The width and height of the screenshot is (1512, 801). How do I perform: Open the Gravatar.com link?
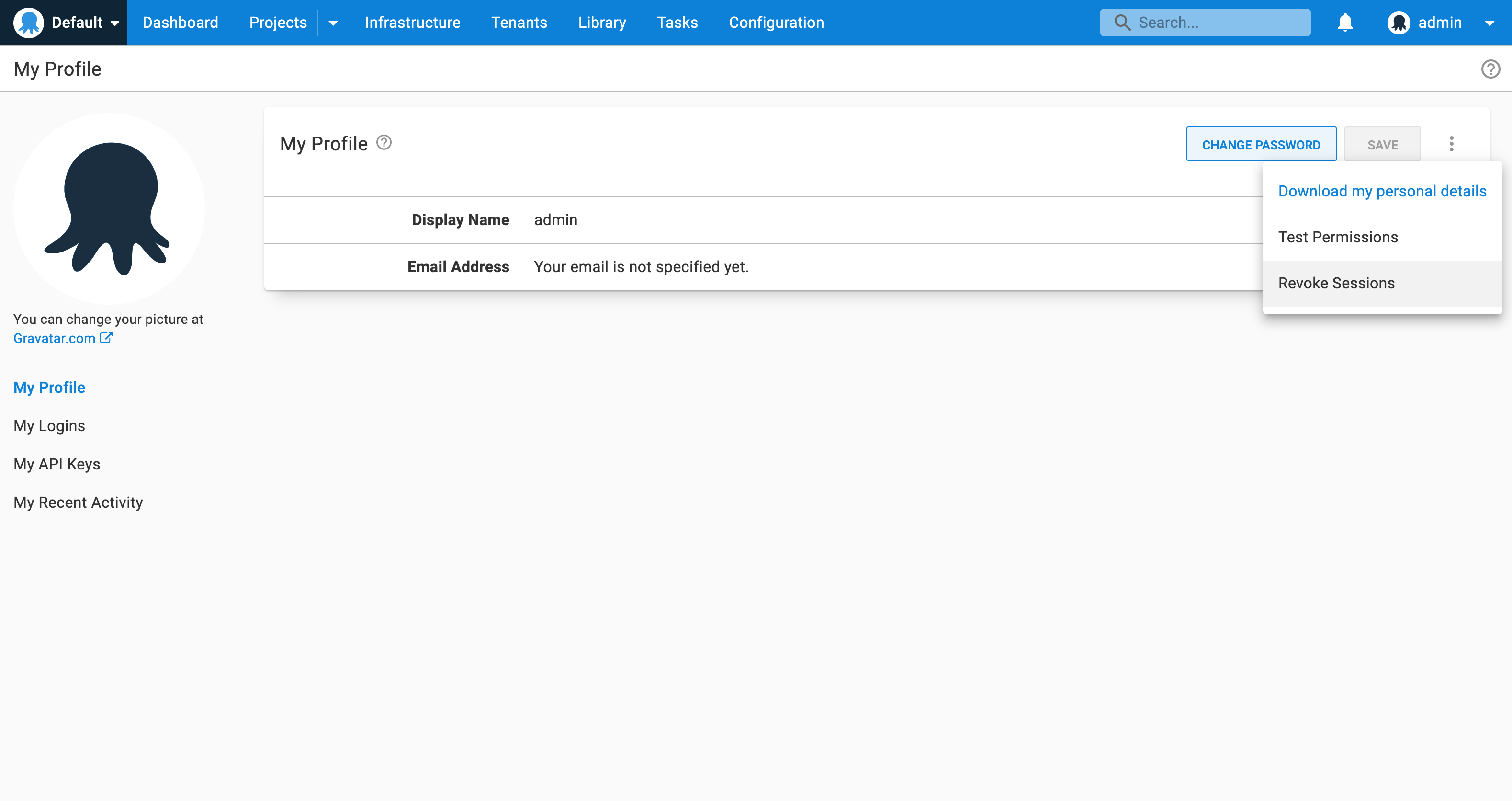tap(54, 338)
